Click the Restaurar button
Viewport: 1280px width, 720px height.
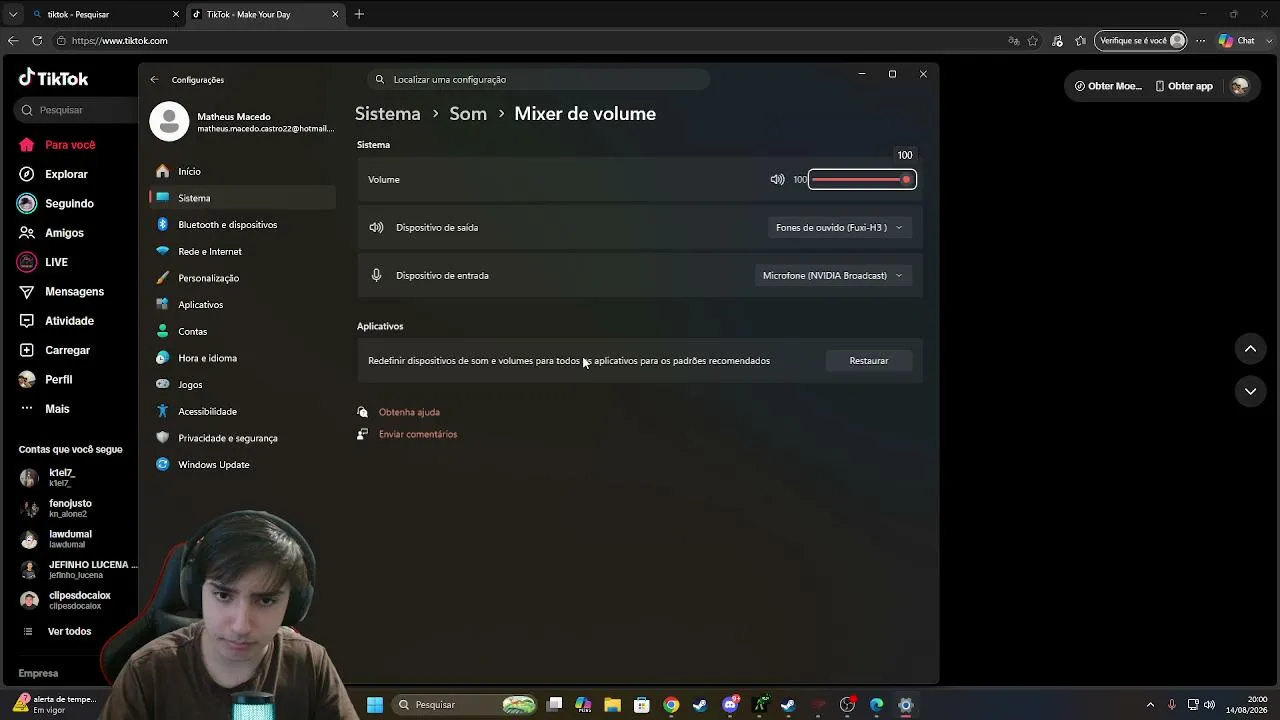[869, 361]
